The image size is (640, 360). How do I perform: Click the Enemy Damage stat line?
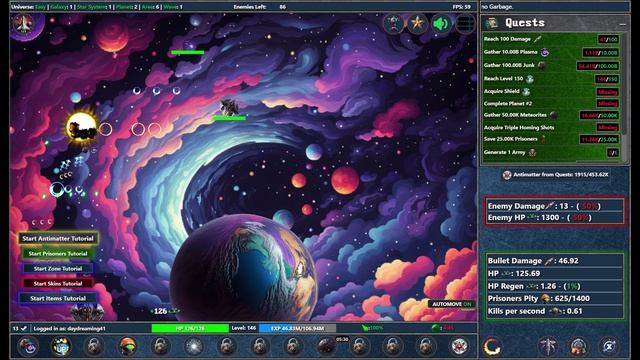(x=555, y=206)
